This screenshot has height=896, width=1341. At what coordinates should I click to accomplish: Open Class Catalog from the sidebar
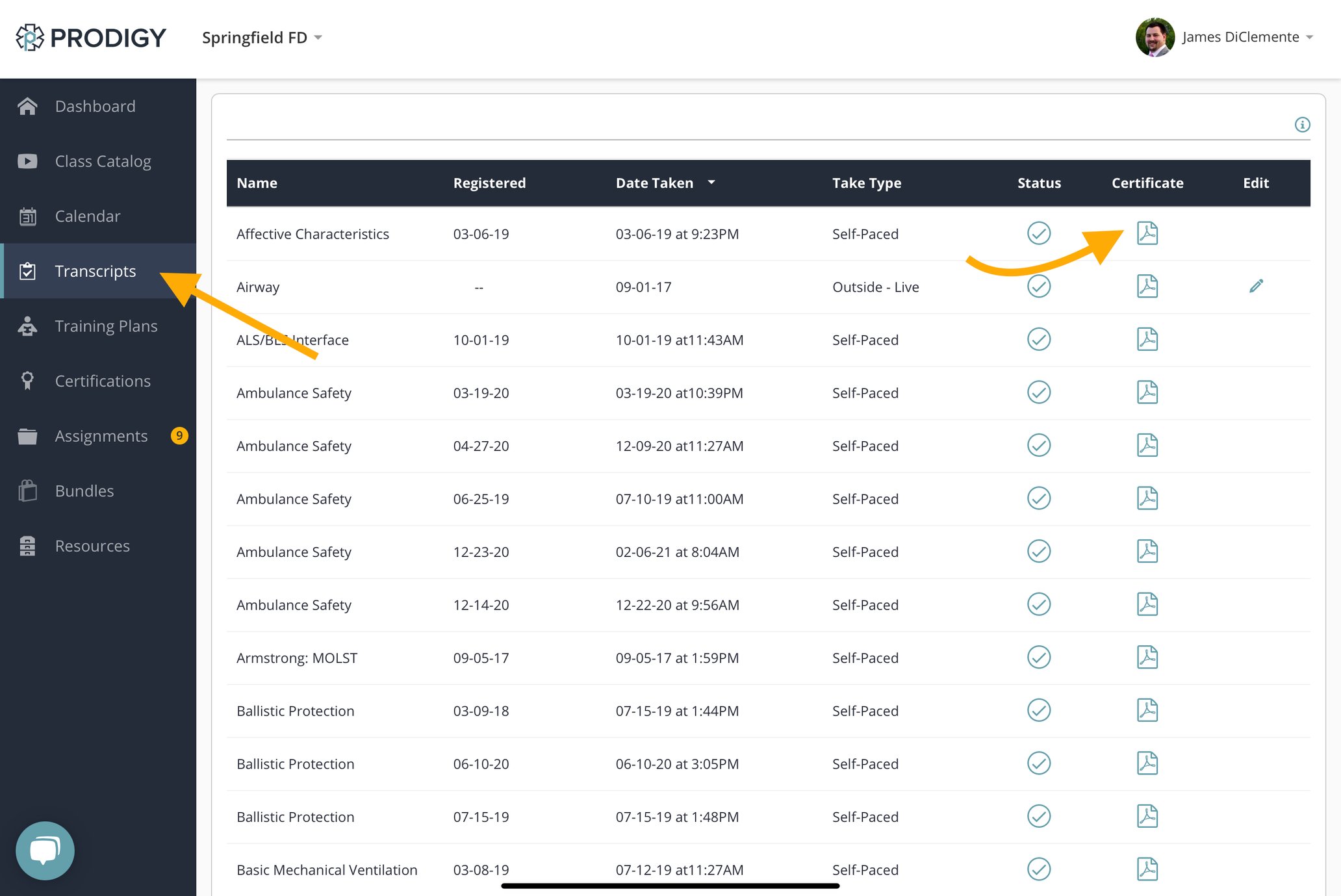103,161
